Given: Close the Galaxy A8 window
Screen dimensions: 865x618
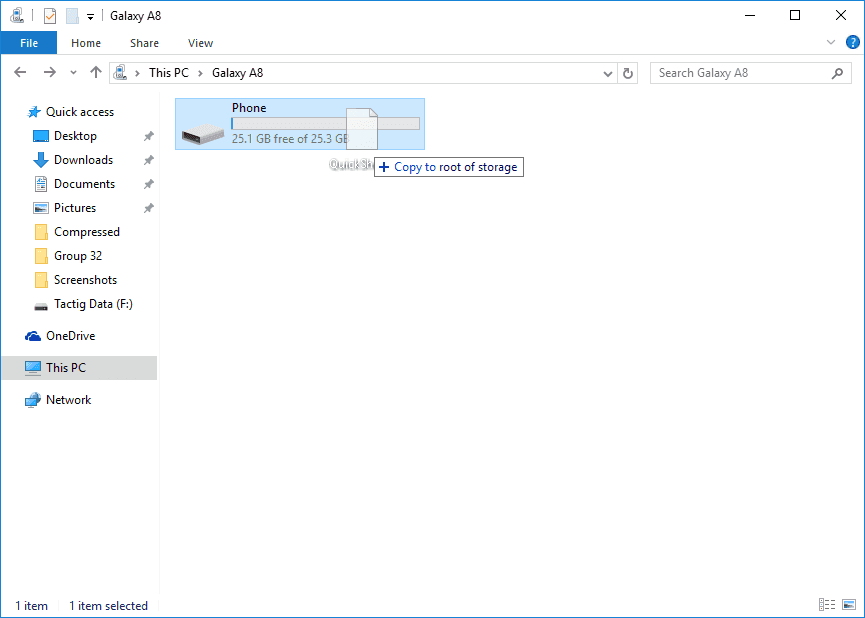Looking at the screenshot, I should [x=841, y=15].
